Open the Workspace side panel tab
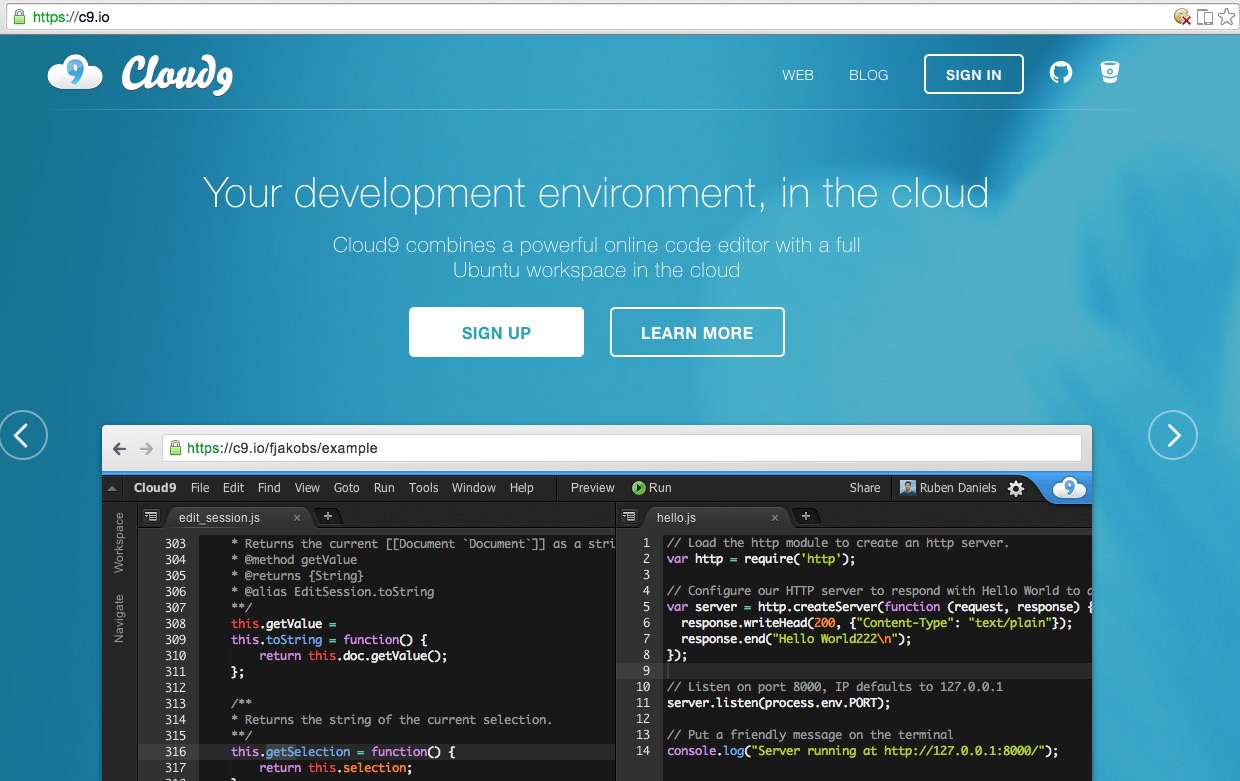The height and width of the screenshot is (781, 1240). pyautogui.click(x=119, y=542)
